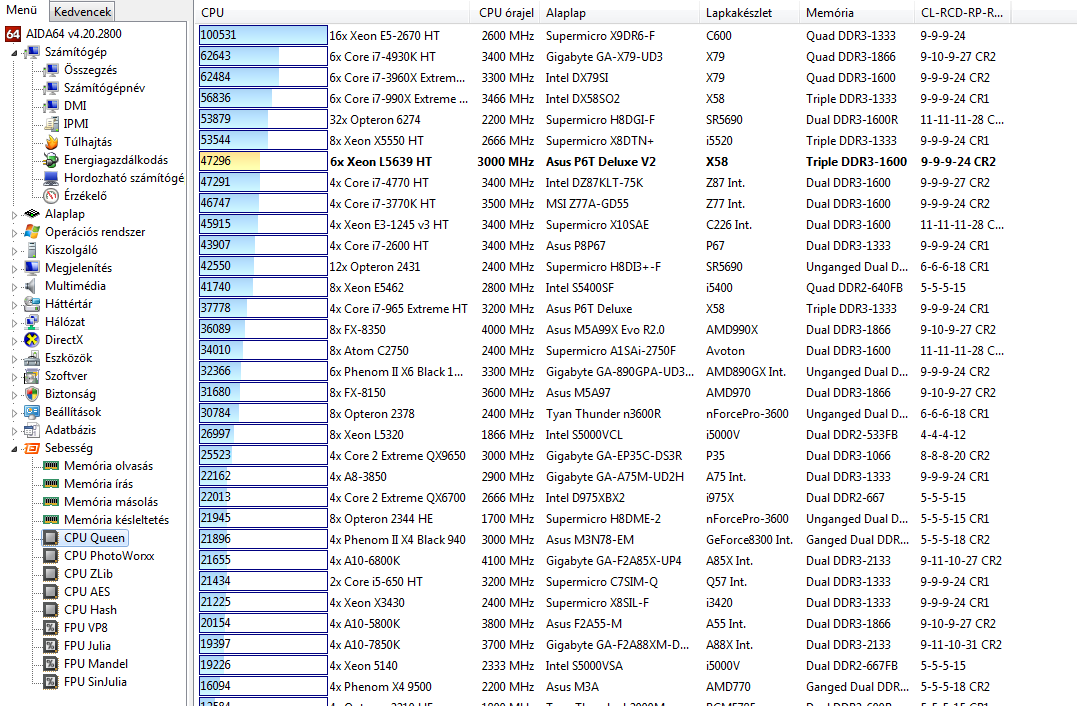Screen dimensions: 1077x722
Task: Click the Számítógépnév icon
Action: pyautogui.click(x=51, y=88)
